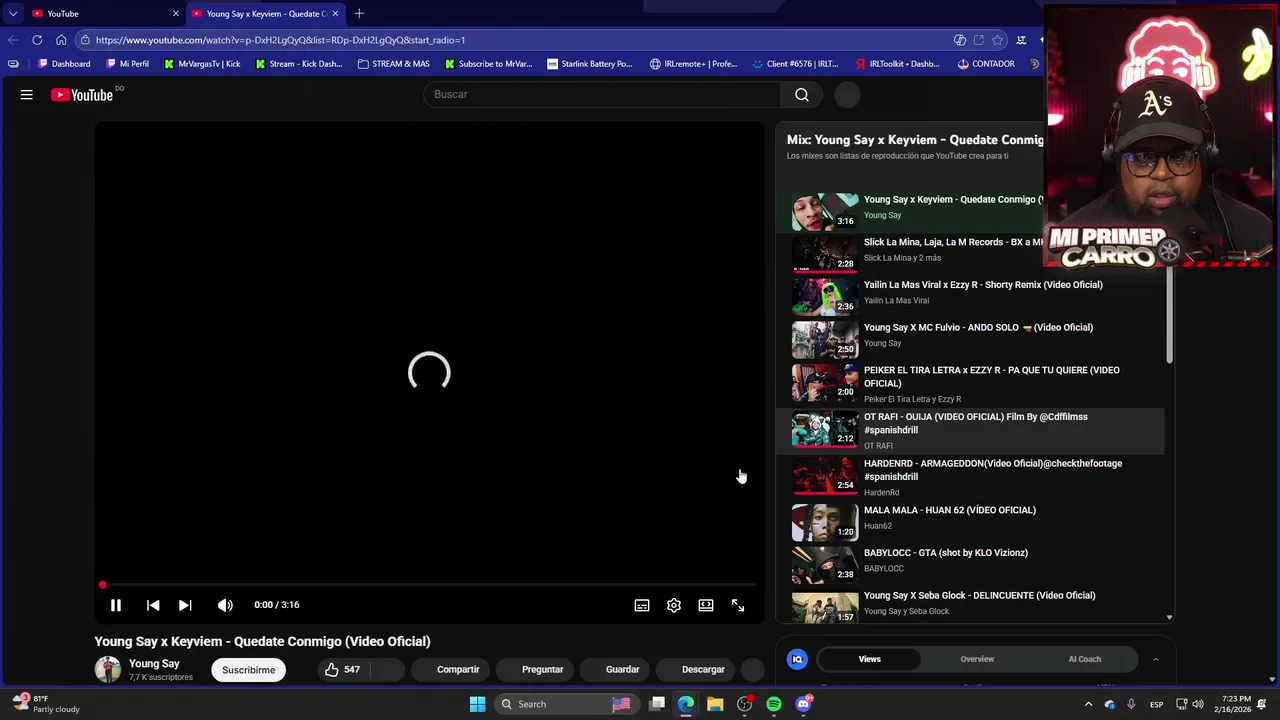Skip to previous video

point(153,605)
